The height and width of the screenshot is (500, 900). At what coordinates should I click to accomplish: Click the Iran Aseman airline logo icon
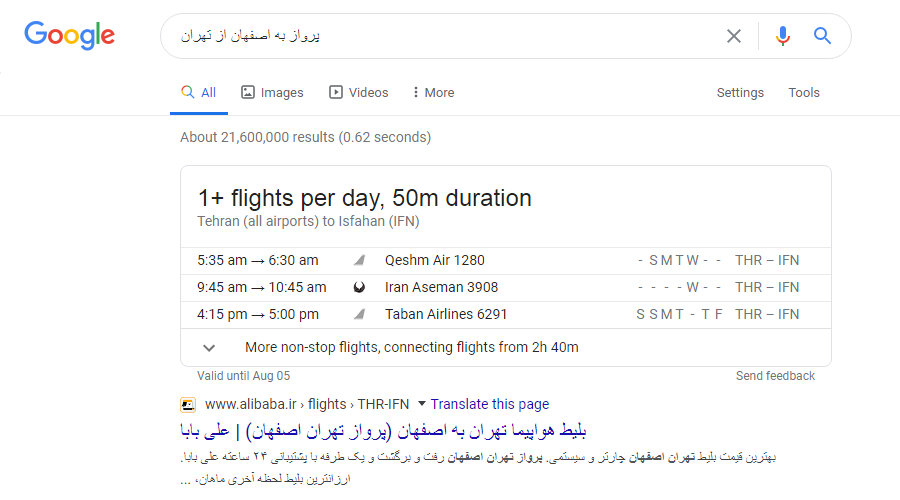pyautogui.click(x=359, y=287)
